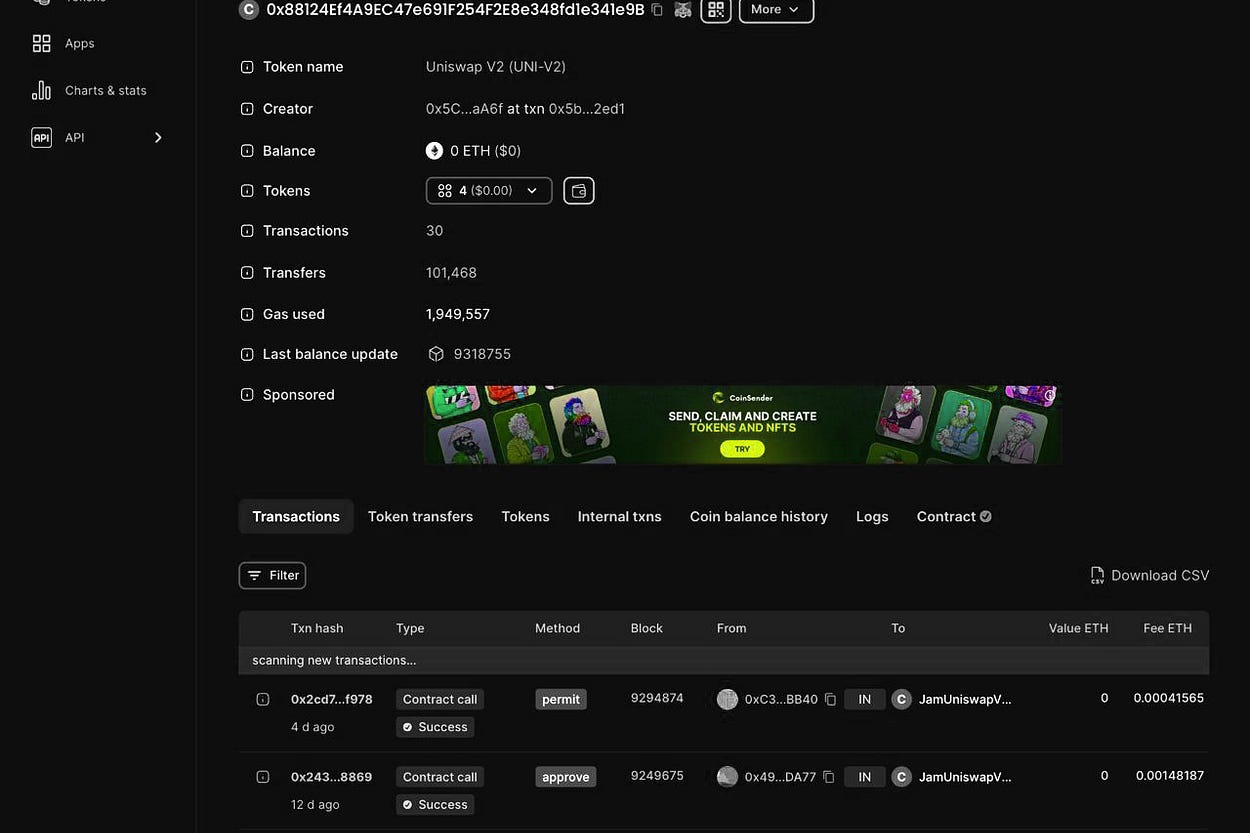Info icon next to Tokens

247,191
